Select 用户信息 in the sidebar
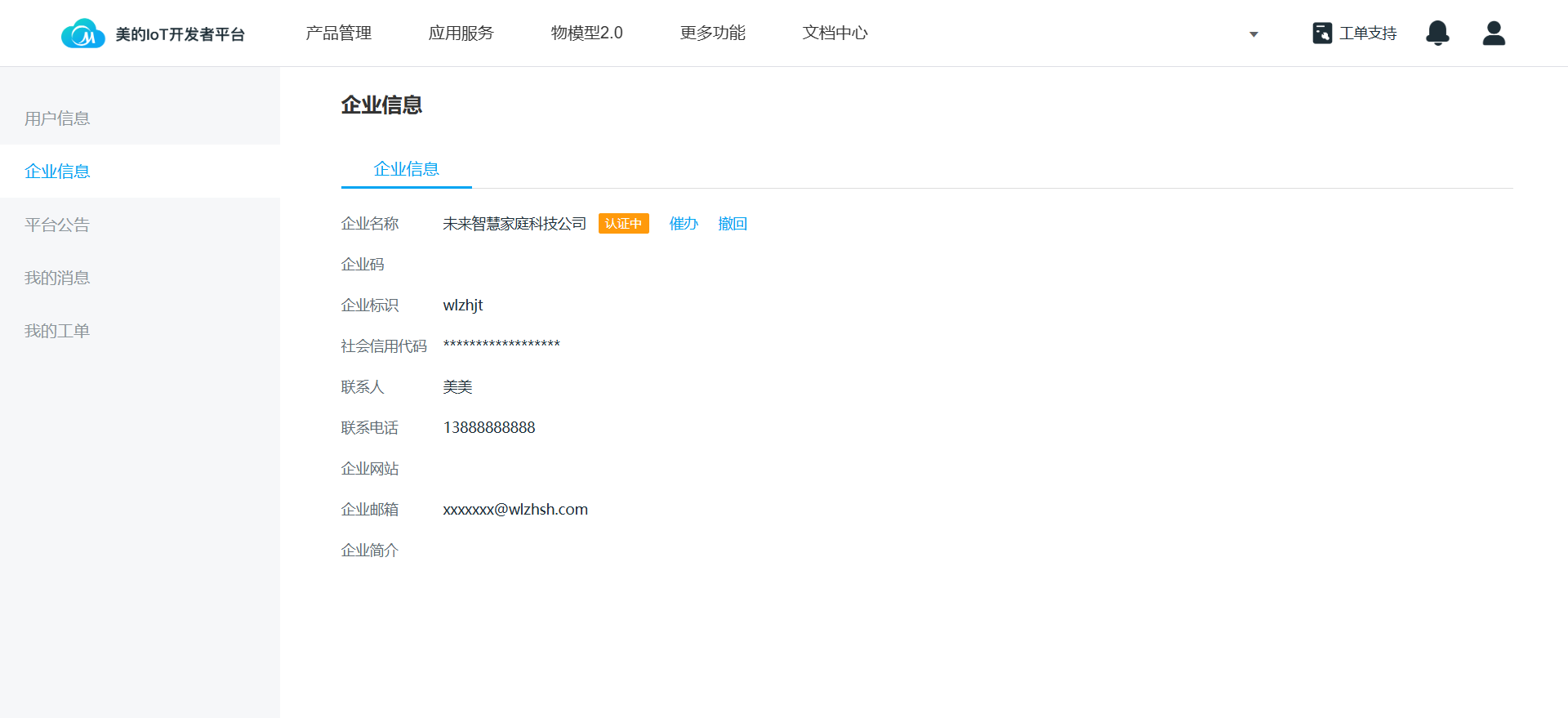This screenshot has height=718, width=1568. pyautogui.click(x=57, y=118)
